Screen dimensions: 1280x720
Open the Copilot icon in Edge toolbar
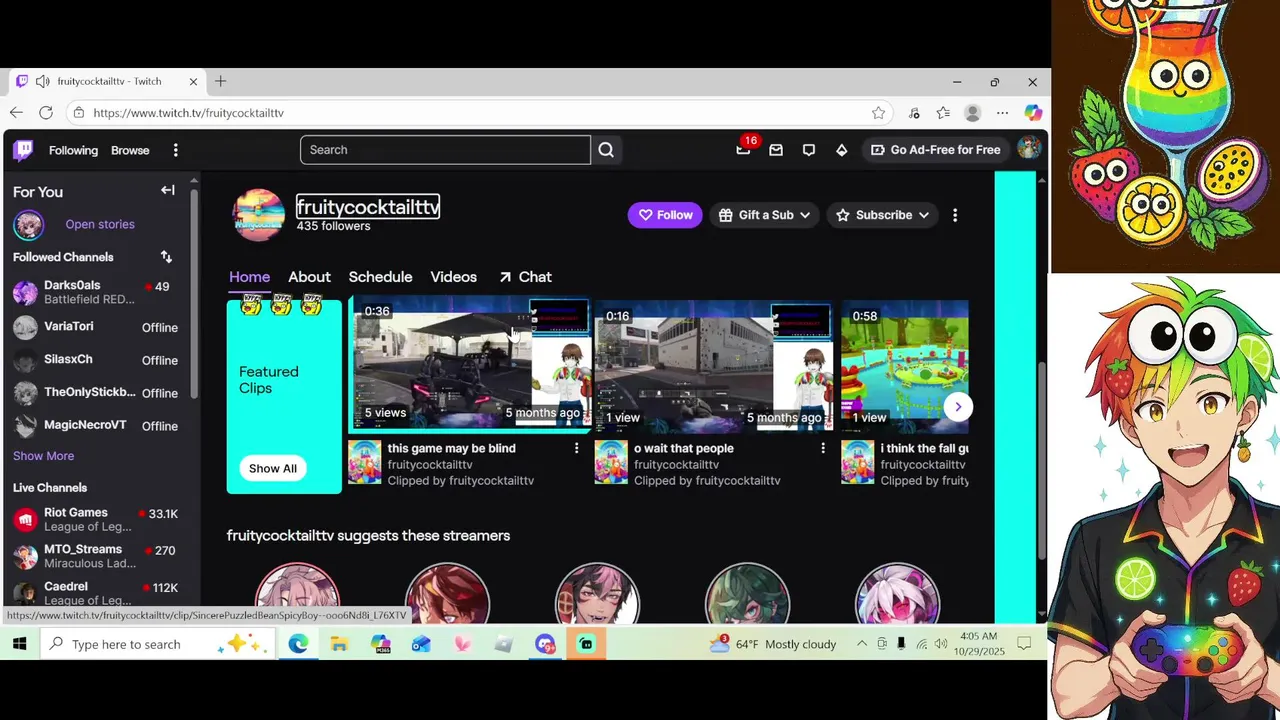pos(1033,113)
